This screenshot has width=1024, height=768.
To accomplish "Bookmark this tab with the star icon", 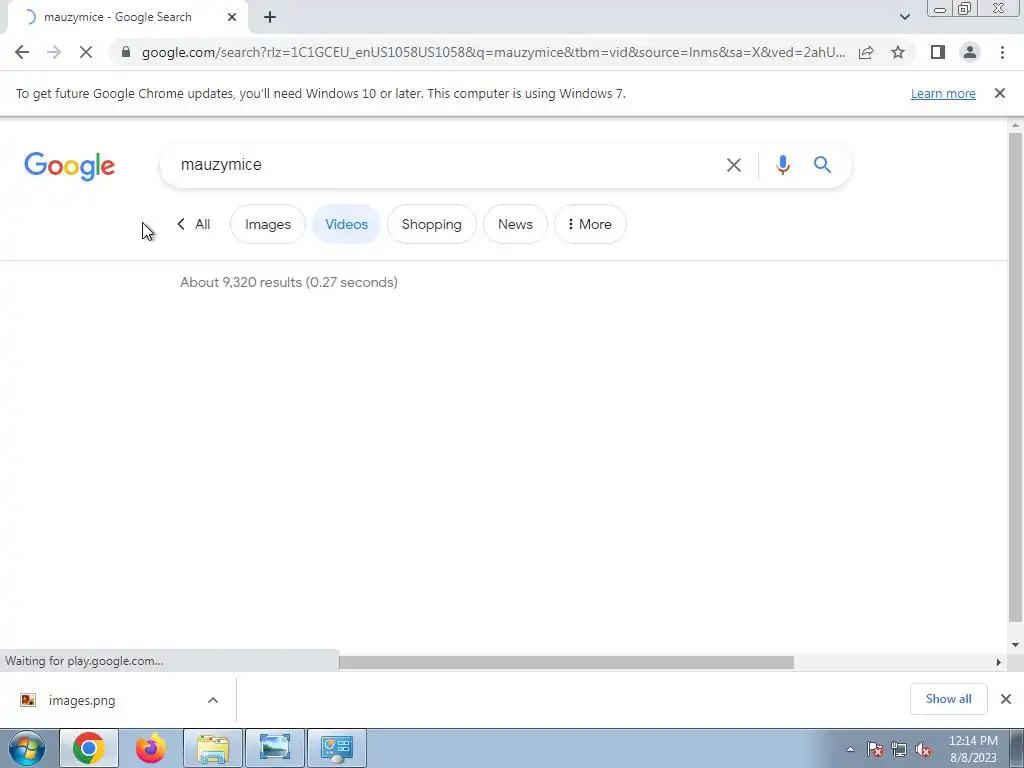I will click(x=898, y=52).
